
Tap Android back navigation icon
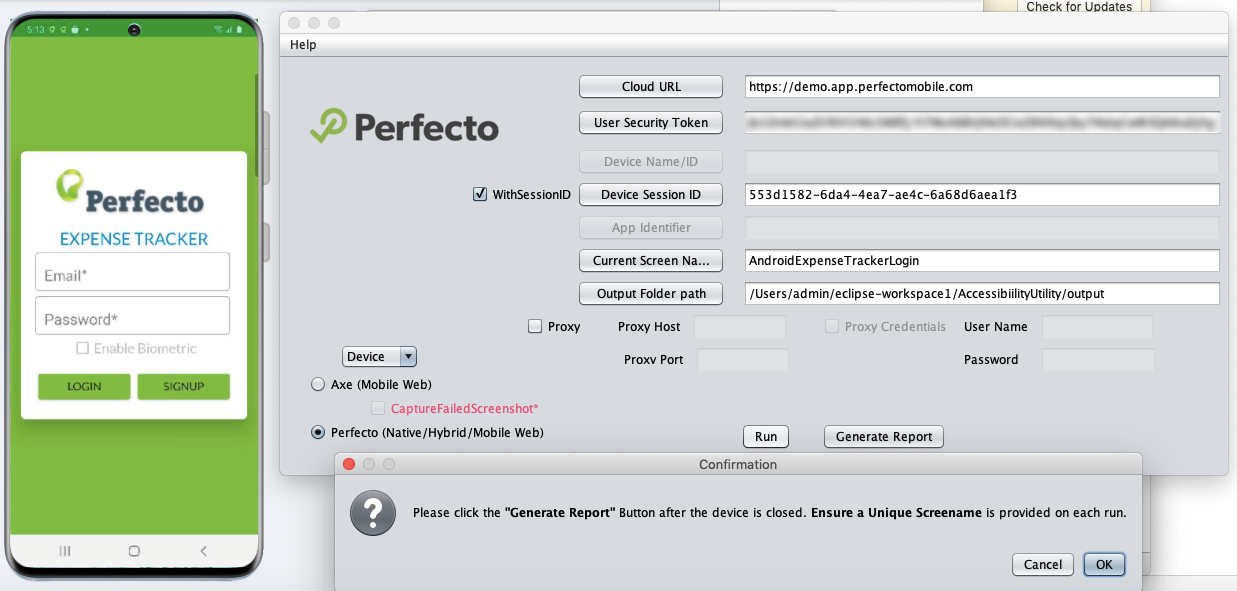pyautogui.click(x=204, y=551)
